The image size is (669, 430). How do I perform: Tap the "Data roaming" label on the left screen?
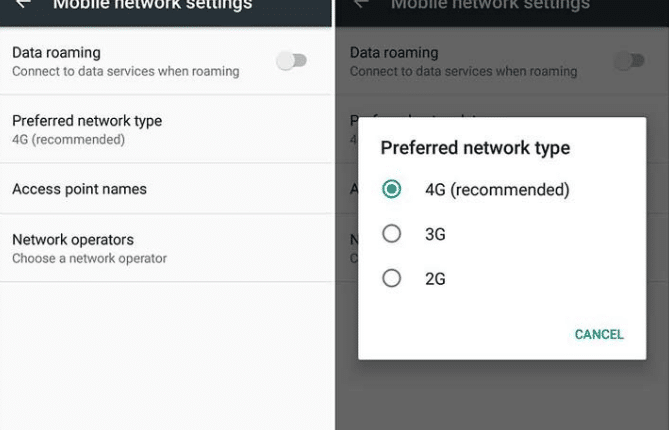tap(56, 52)
